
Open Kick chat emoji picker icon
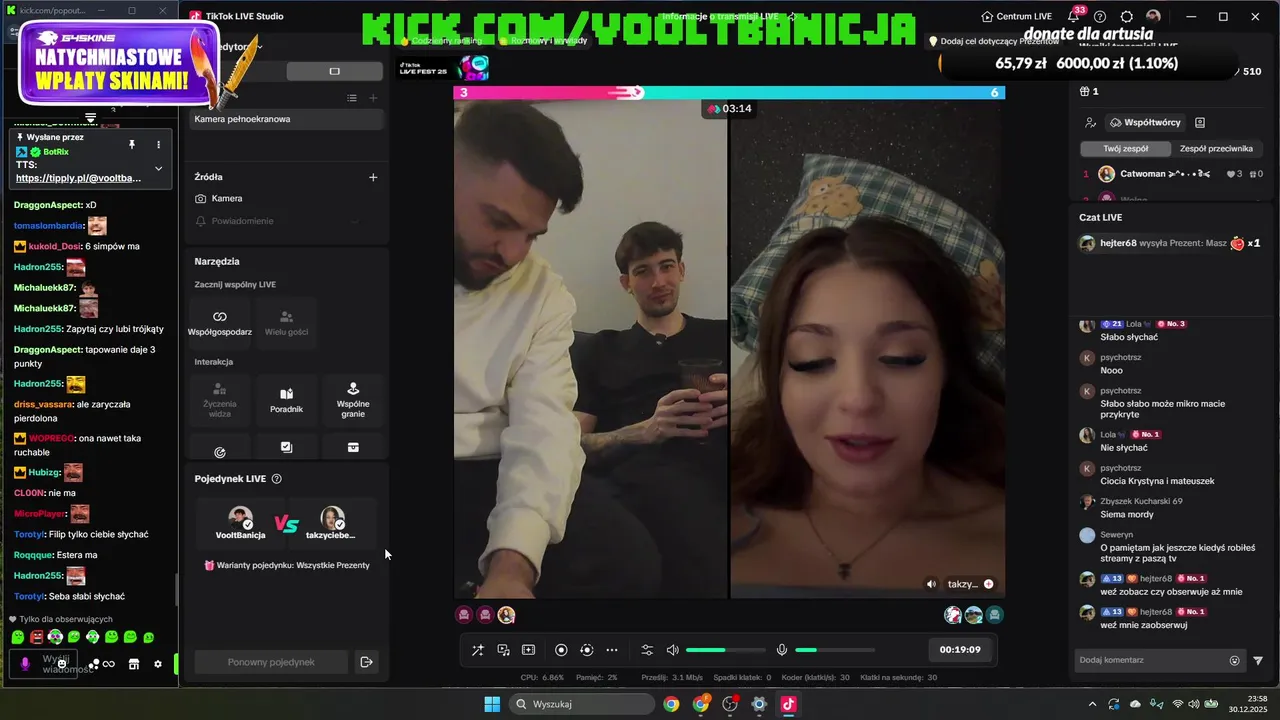pyautogui.click(x=62, y=663)
